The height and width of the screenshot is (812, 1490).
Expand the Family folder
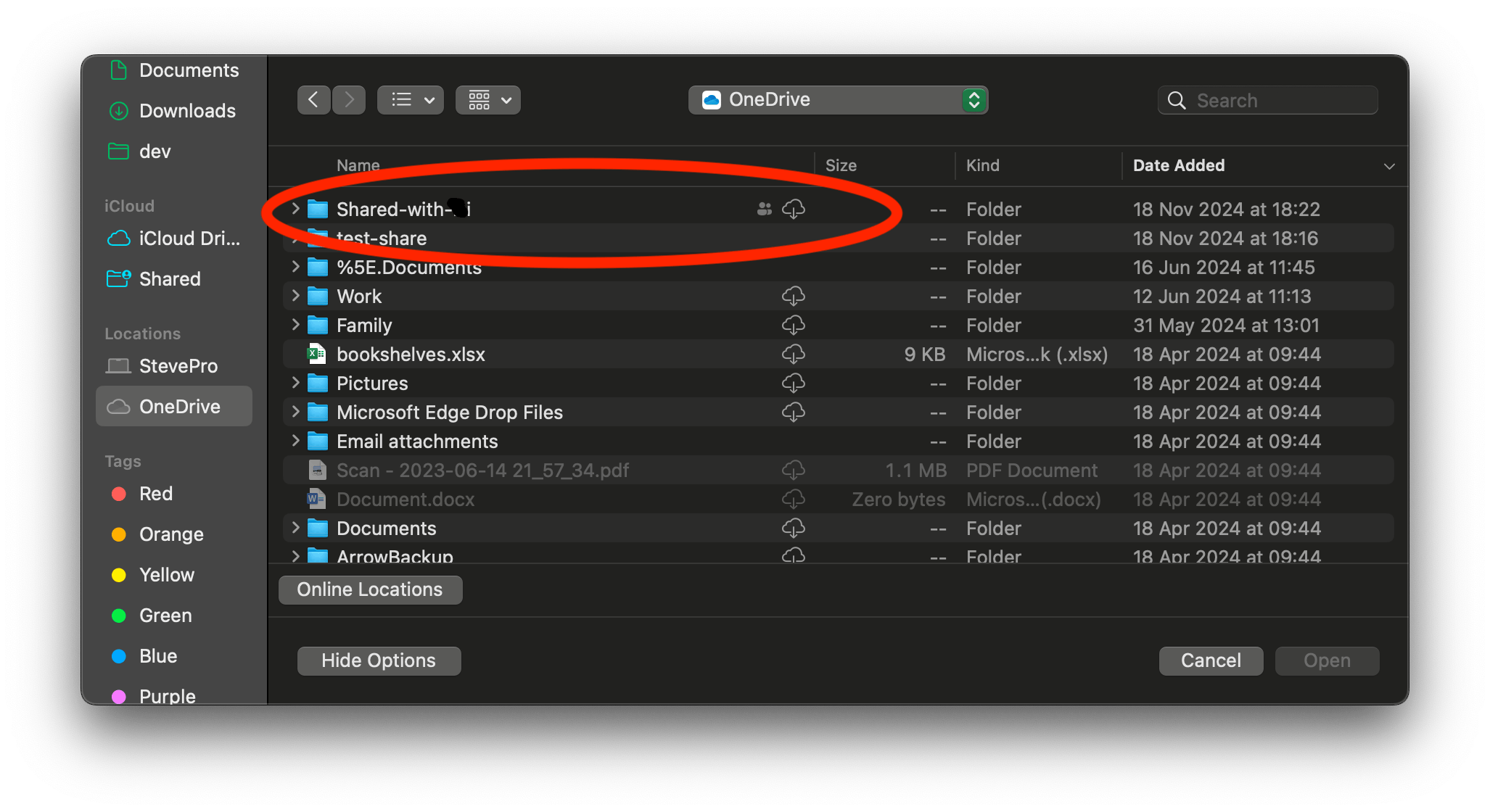tap(295, 325)
